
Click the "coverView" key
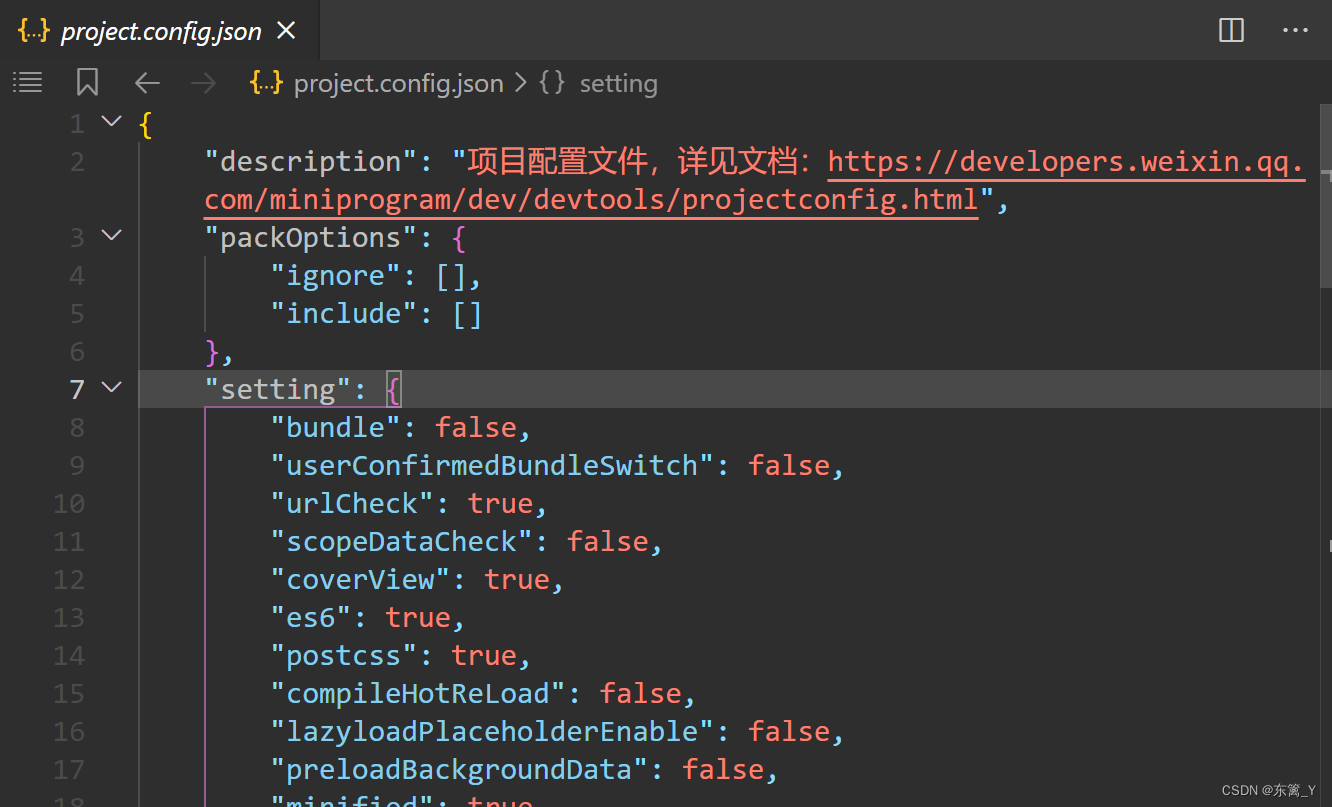[362, 579]
